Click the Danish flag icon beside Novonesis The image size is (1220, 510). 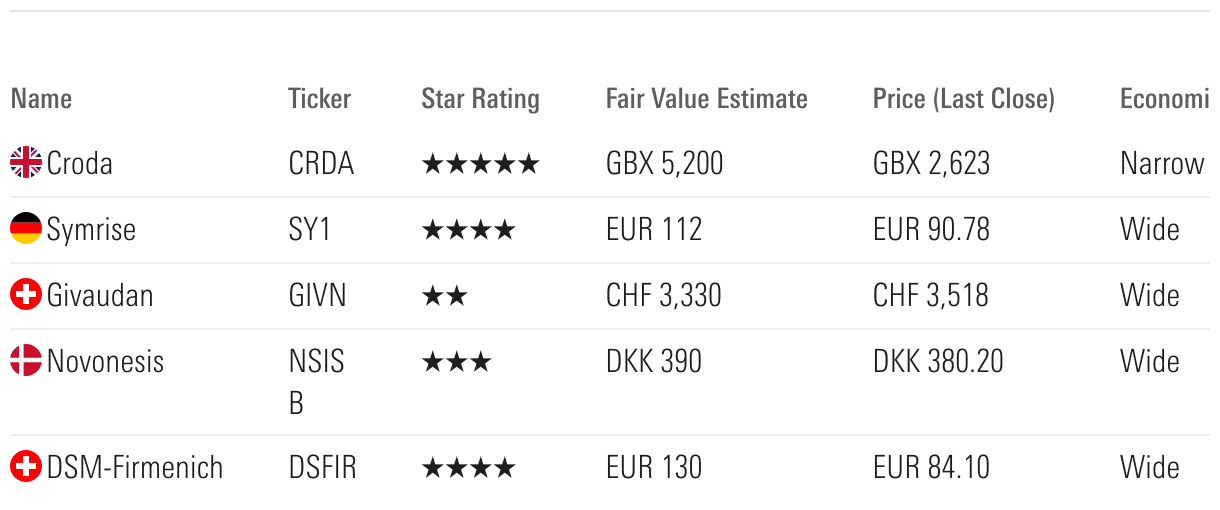pos(26,361)
